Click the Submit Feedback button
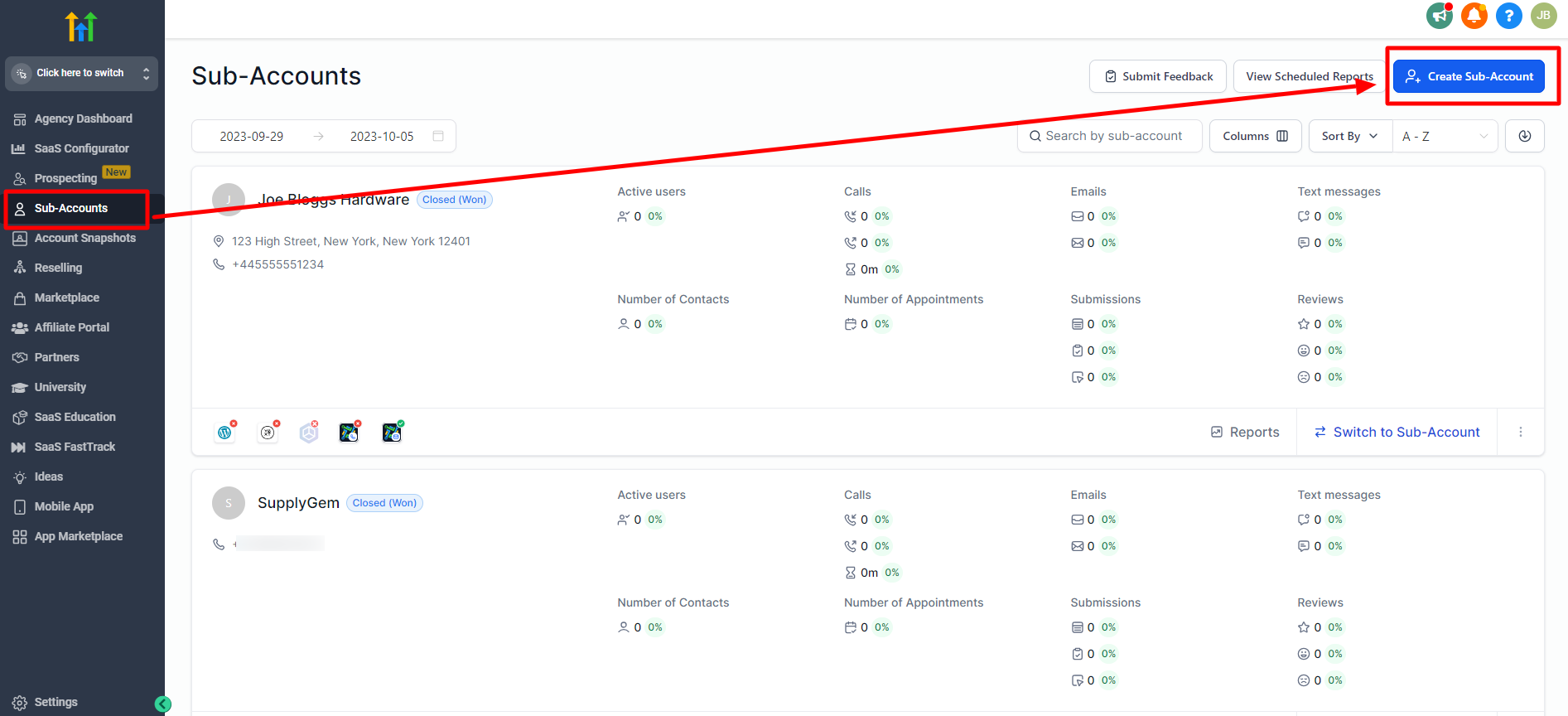1568x716 pixels. click(1158, 76)
